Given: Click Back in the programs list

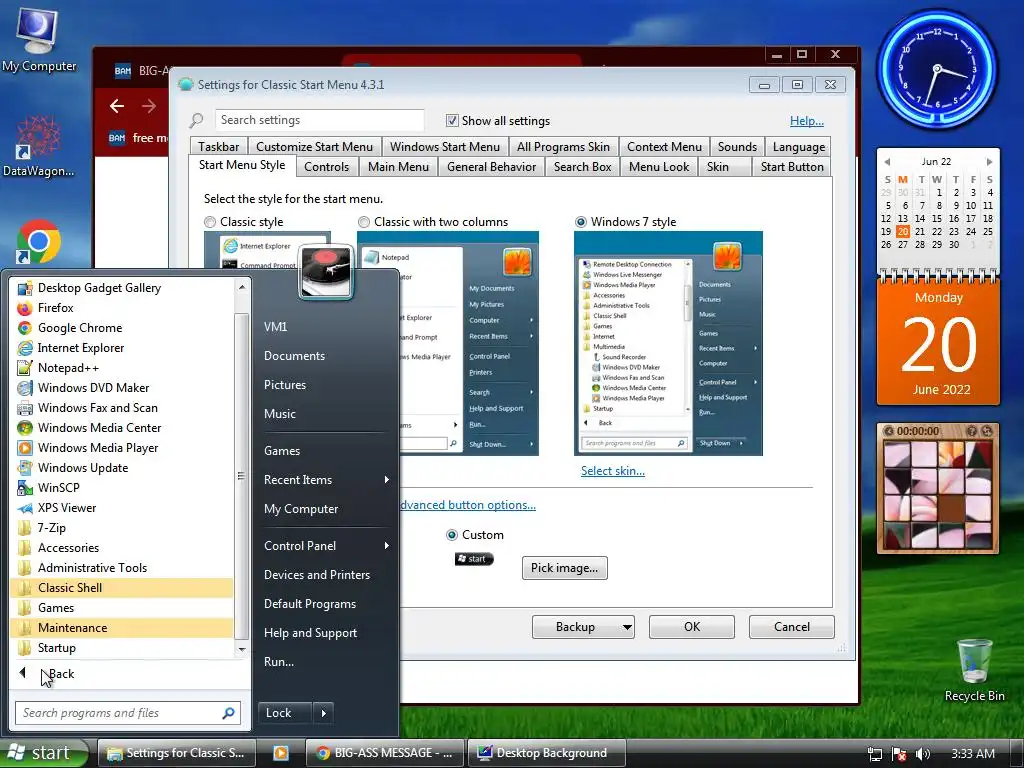Looking at the screenshot, I should [x=62, y=674].
